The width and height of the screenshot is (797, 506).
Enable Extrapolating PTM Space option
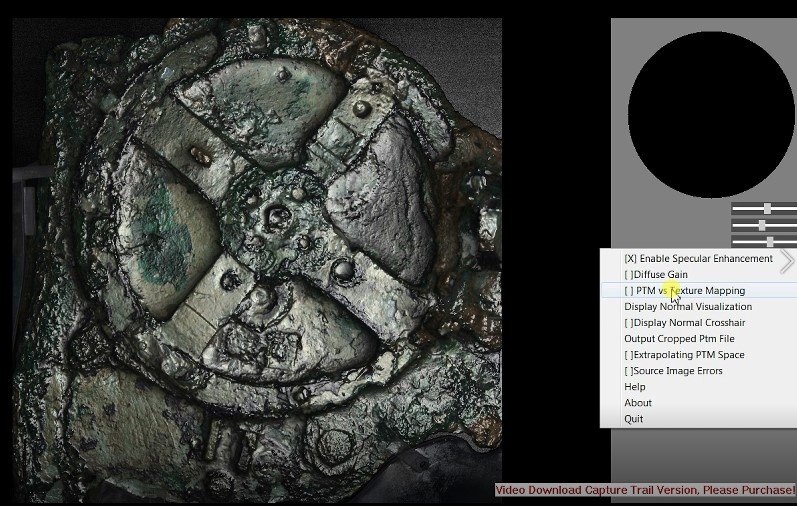click(x=684, y=354)
